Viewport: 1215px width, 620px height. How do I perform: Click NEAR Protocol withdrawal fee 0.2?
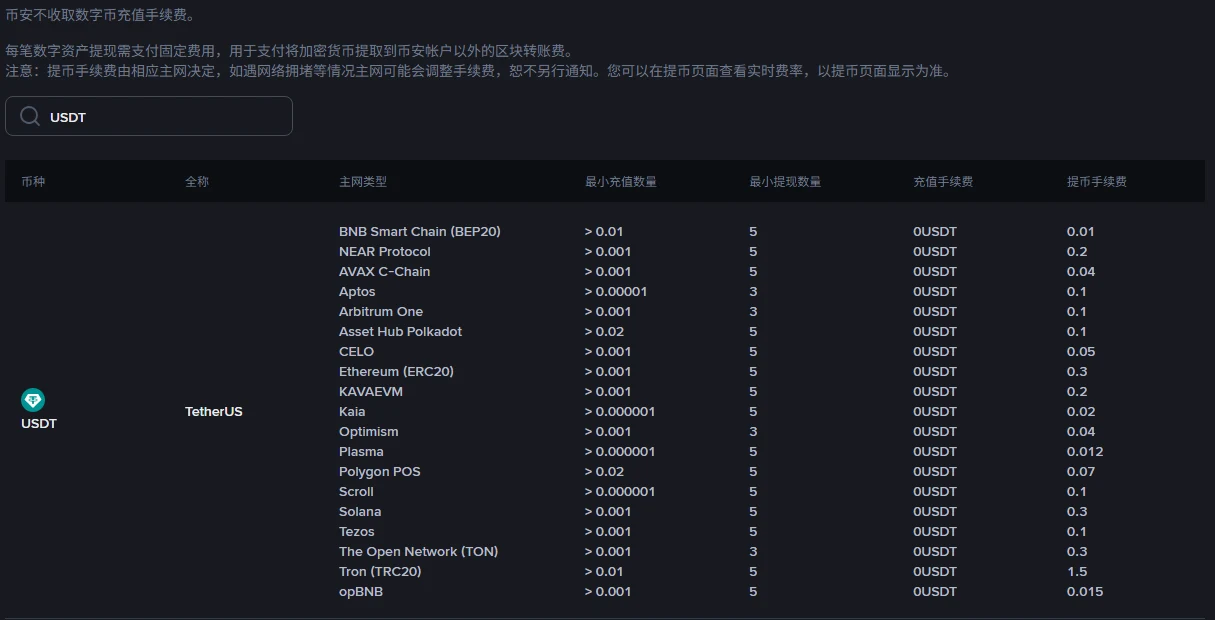1077,252
